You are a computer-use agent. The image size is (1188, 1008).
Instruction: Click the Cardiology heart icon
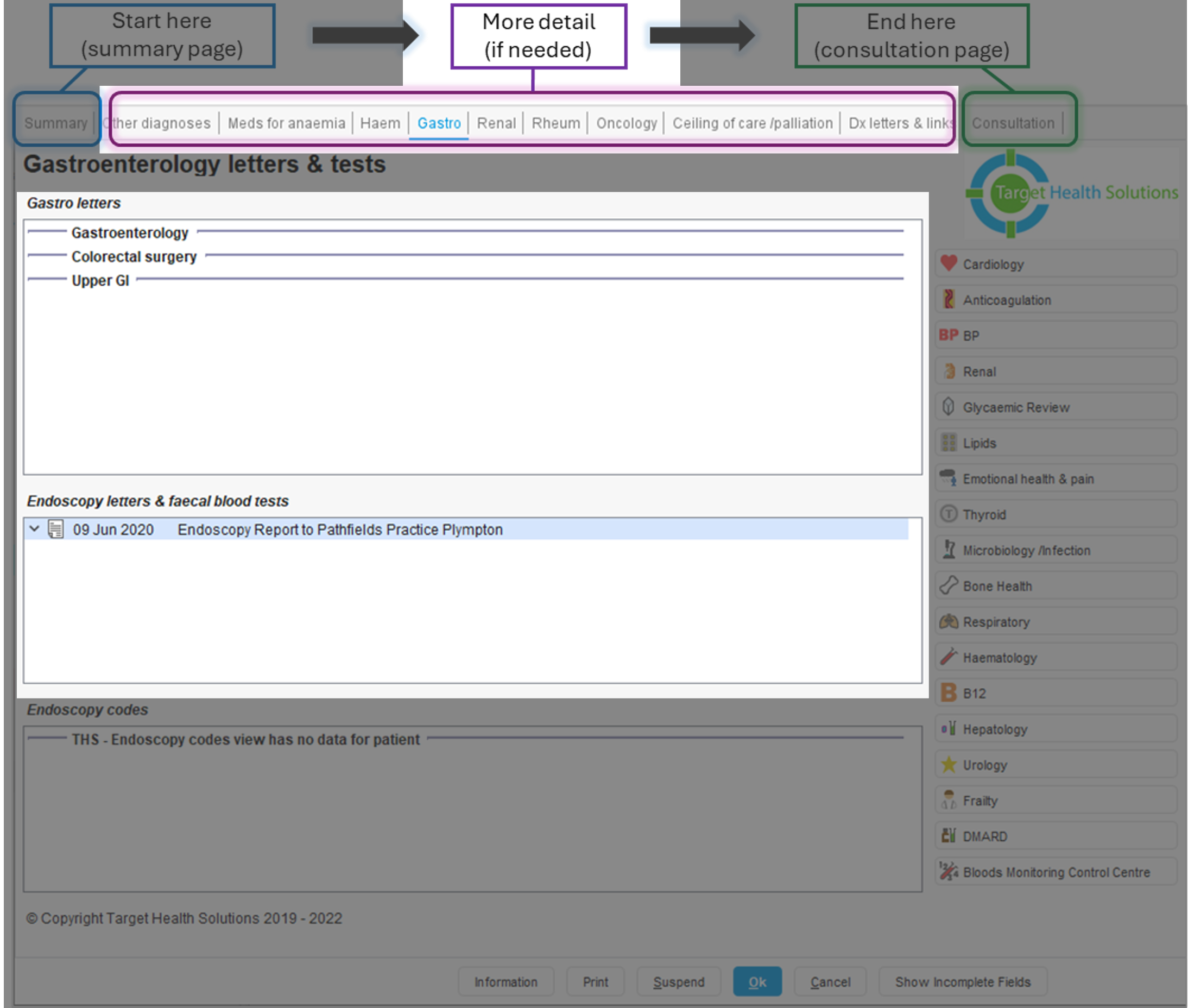click(949, 263)
